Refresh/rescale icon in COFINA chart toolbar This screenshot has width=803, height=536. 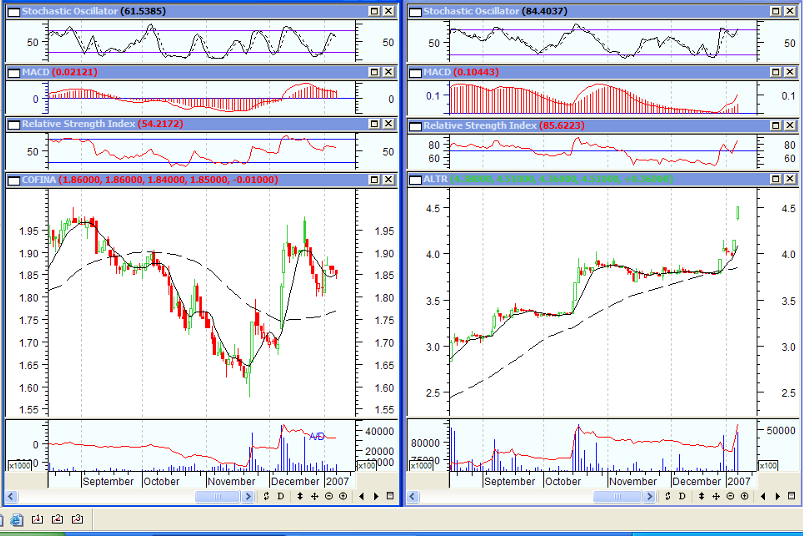[x=266, y=496]
